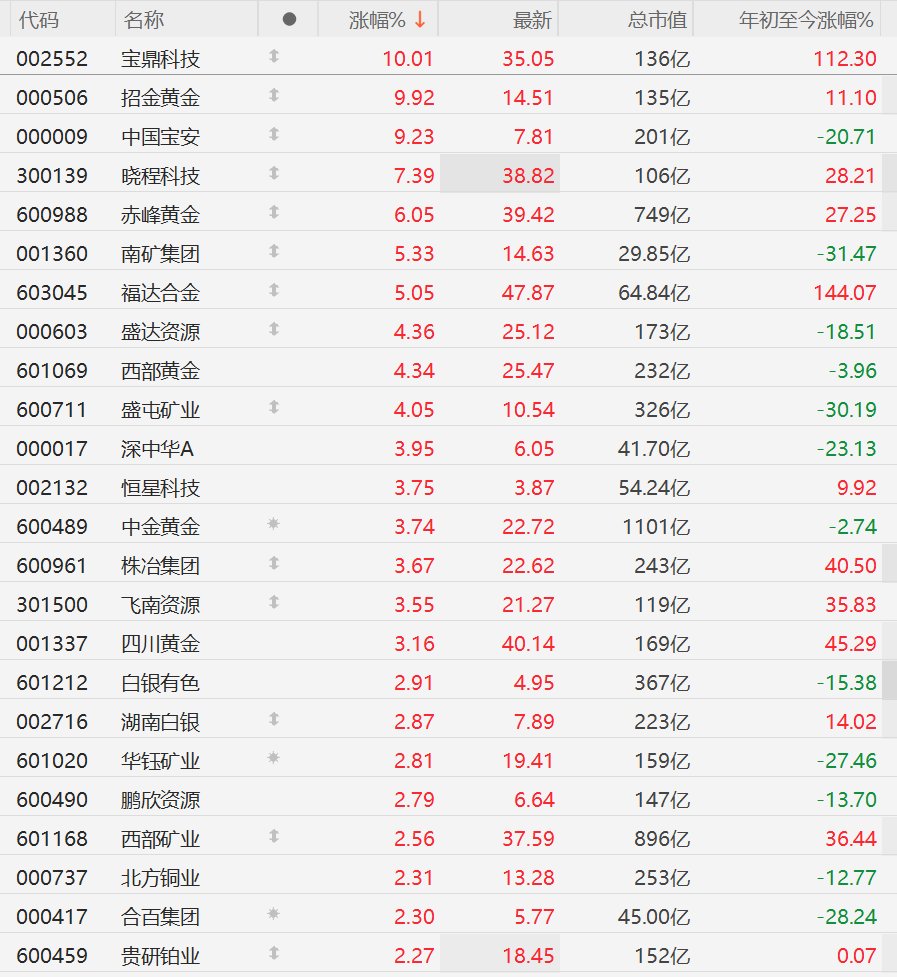
Task: Select stock code 000506
Action: coord(52,98)
